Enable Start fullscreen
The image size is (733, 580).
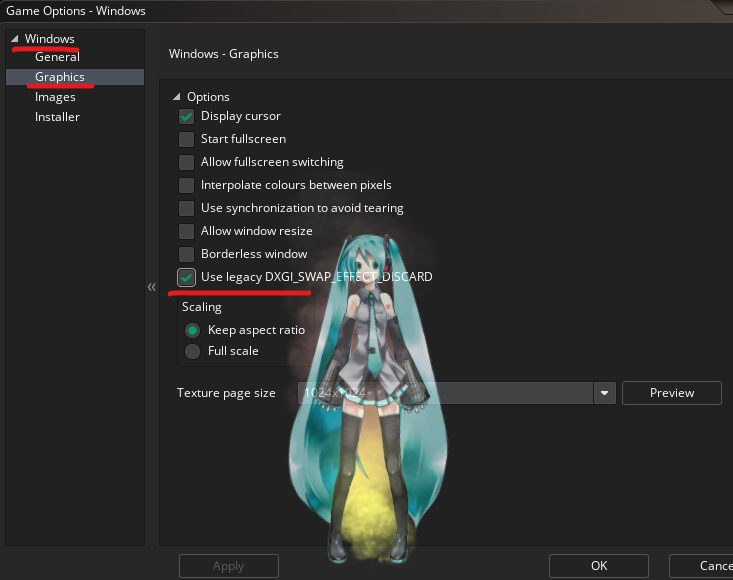coord(187,139)
